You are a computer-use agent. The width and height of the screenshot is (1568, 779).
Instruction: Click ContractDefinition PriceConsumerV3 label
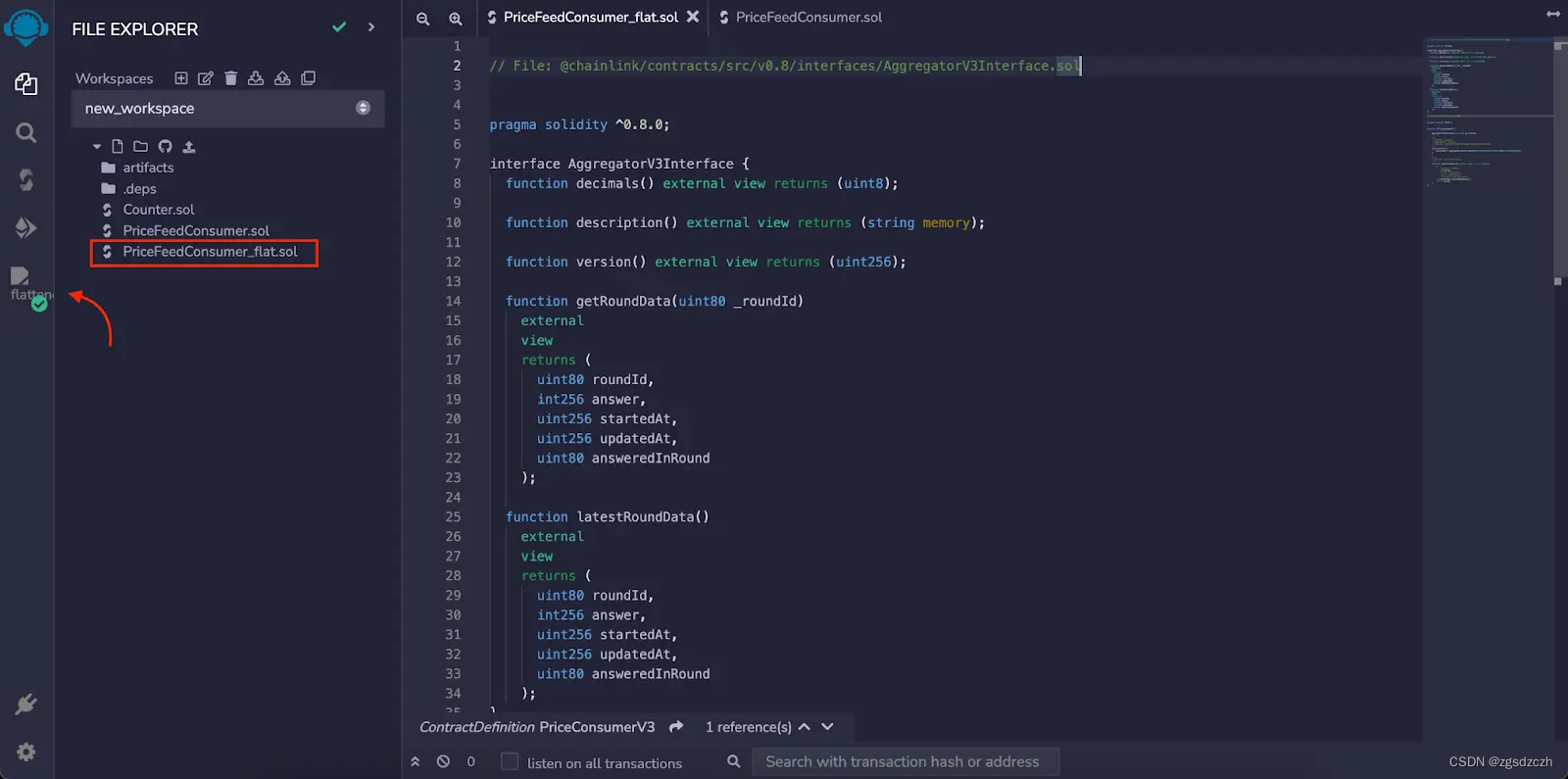click(x=537, y=727)
